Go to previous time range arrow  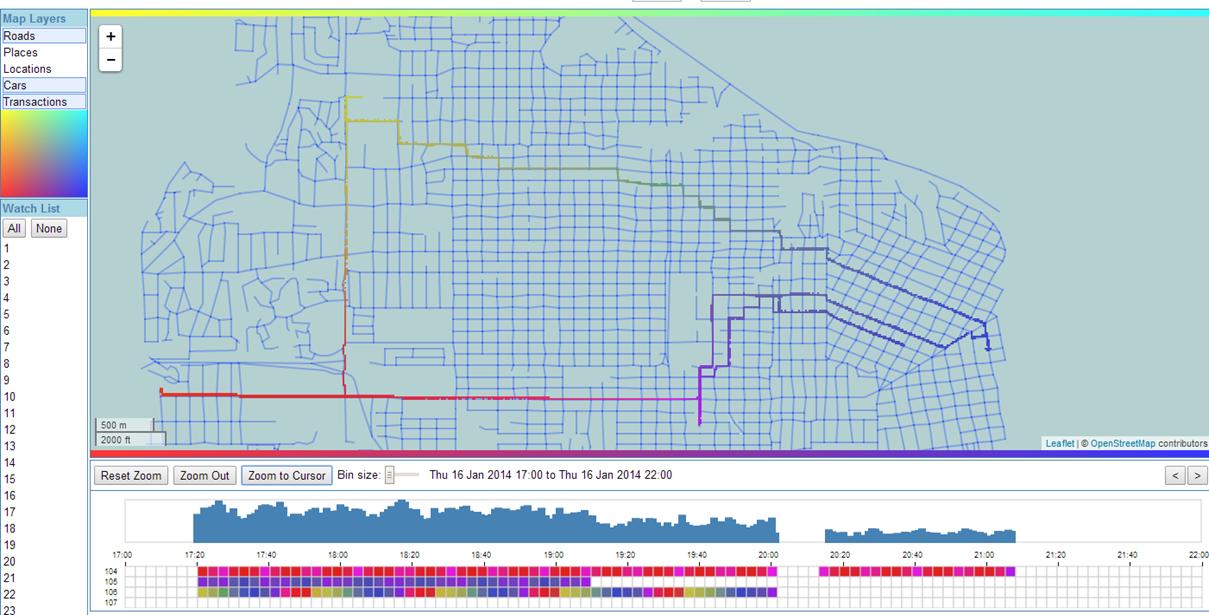pos(1176,476)
